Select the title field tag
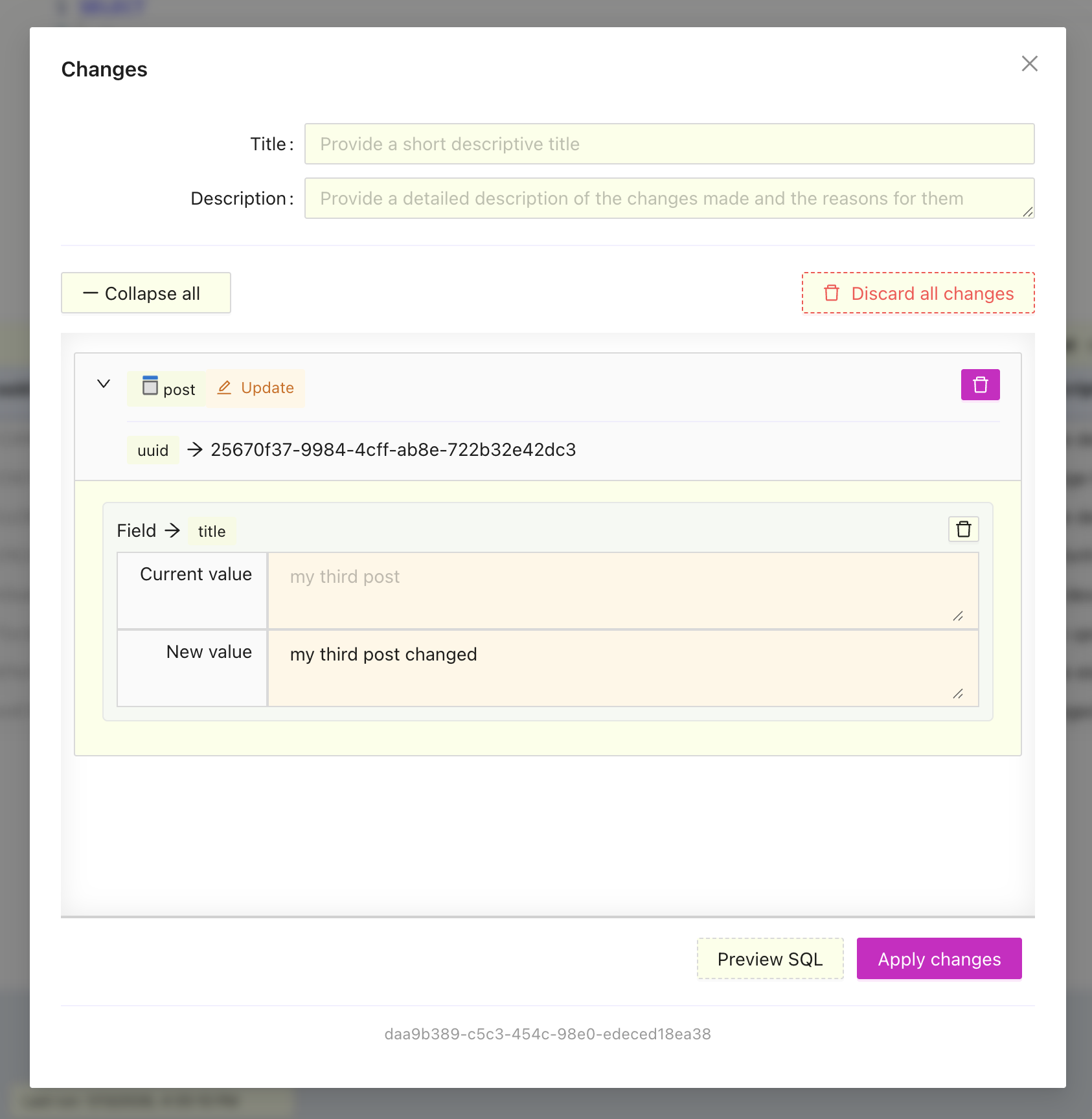This screenshot has width=1092, height=1119. click(212, 532)
